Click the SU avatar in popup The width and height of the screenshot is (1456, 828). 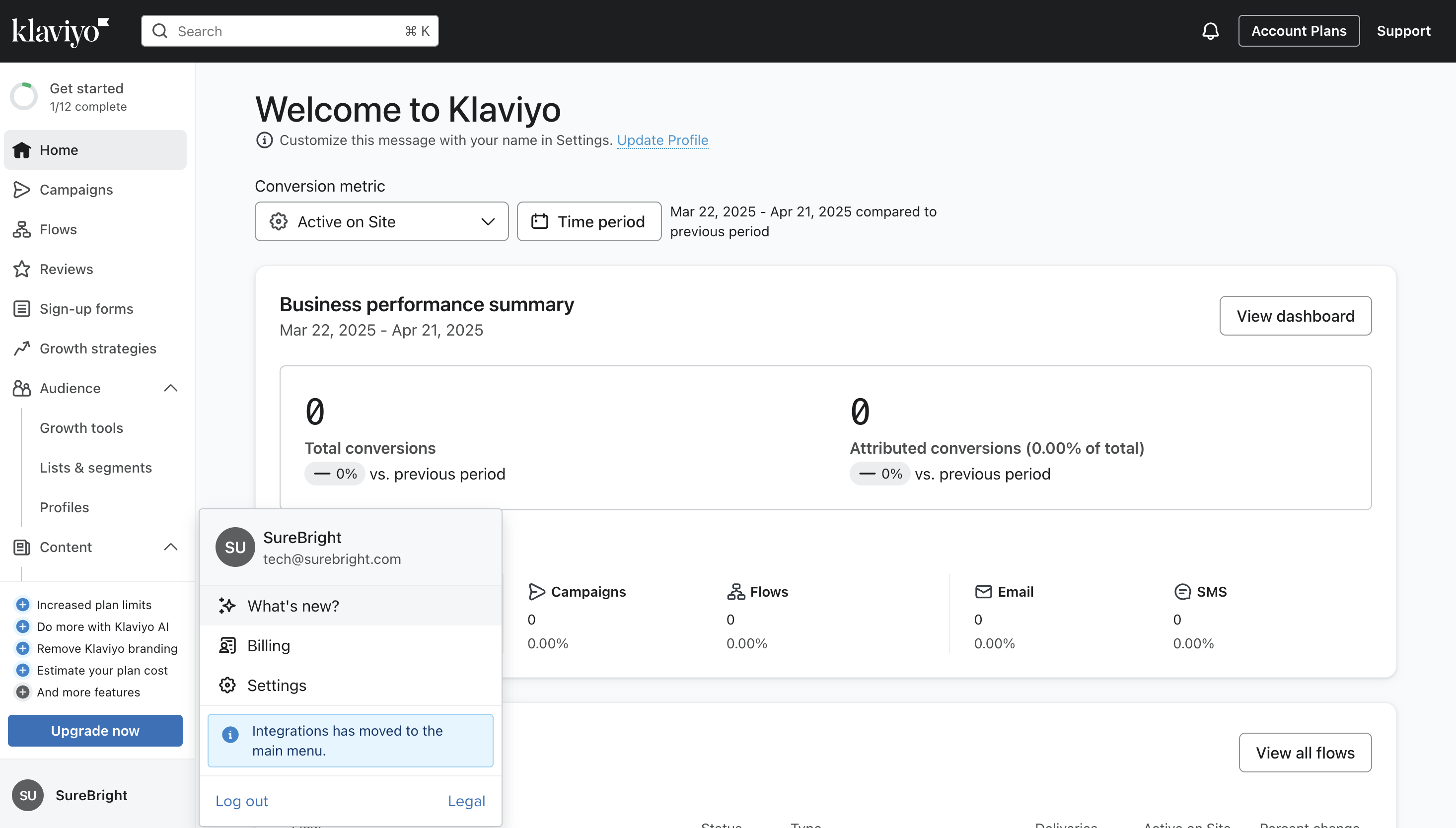[x=235, y=547]
